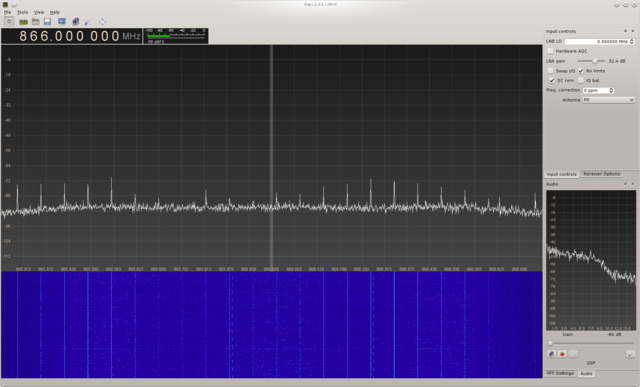
Task: Switch to Input controls tab
Action: [x=562, y=174]
